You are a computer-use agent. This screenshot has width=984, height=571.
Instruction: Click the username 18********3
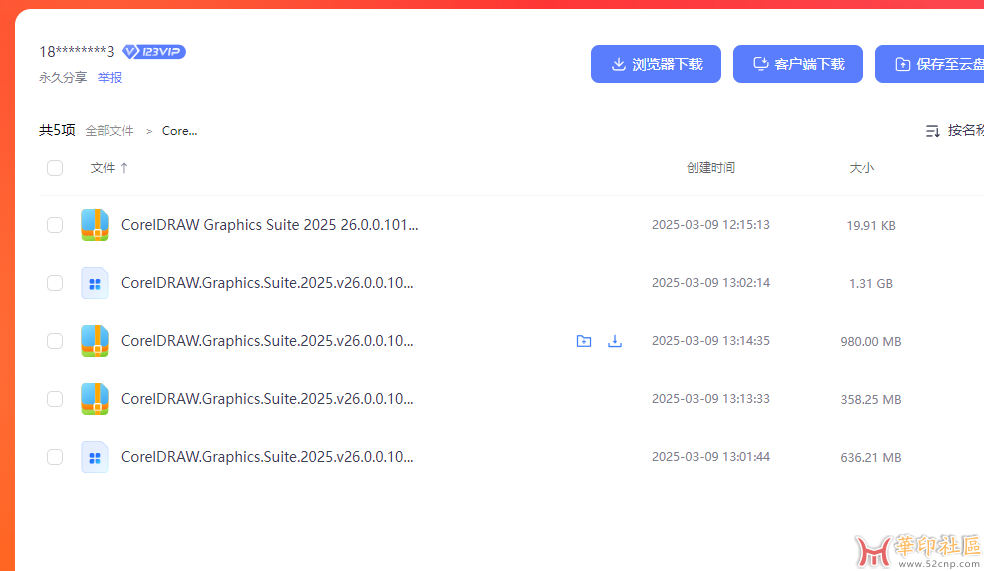(77, 51)
